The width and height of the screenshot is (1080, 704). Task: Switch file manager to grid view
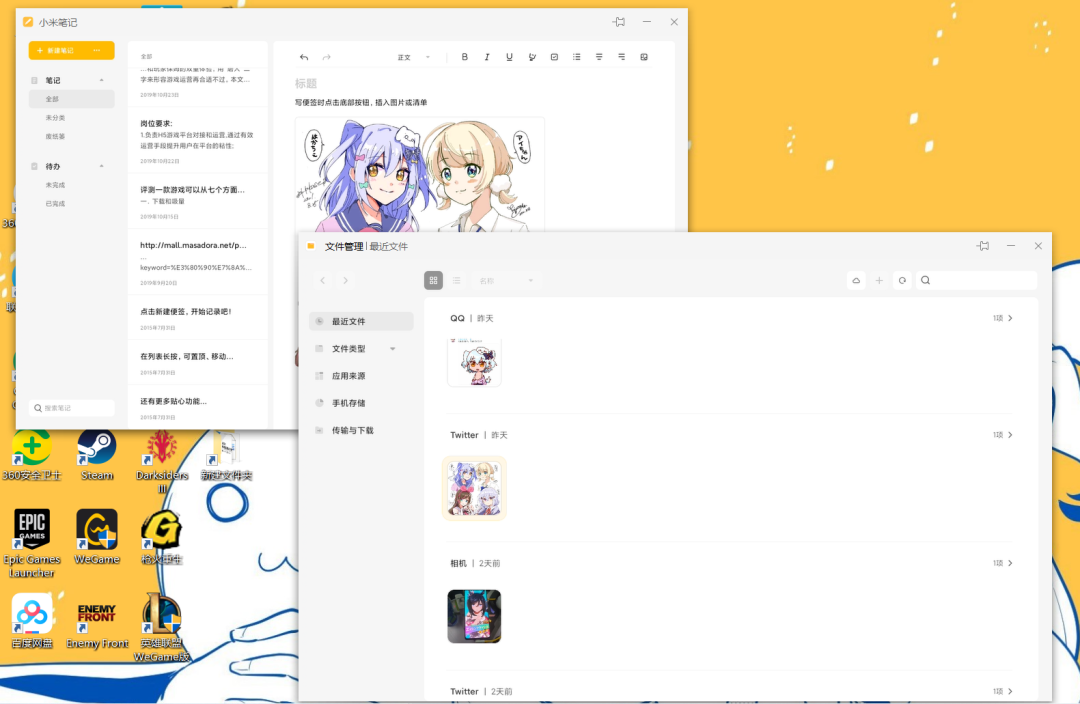[433, 280]
